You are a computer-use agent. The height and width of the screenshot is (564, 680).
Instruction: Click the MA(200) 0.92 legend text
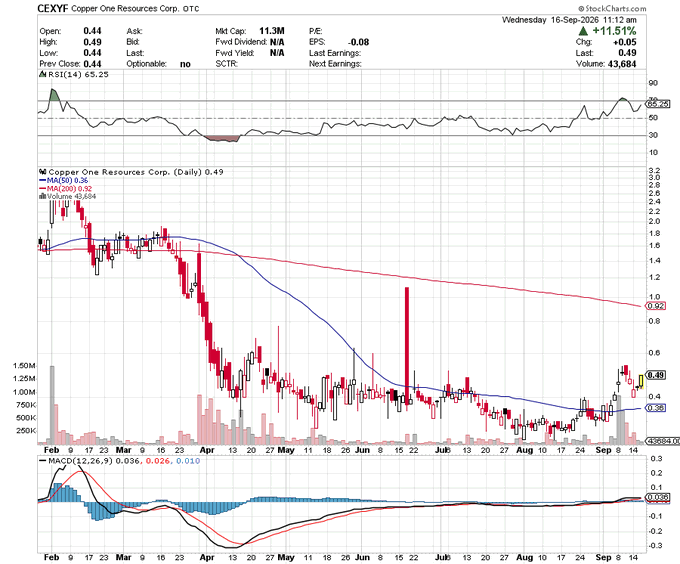click(69, 189)
